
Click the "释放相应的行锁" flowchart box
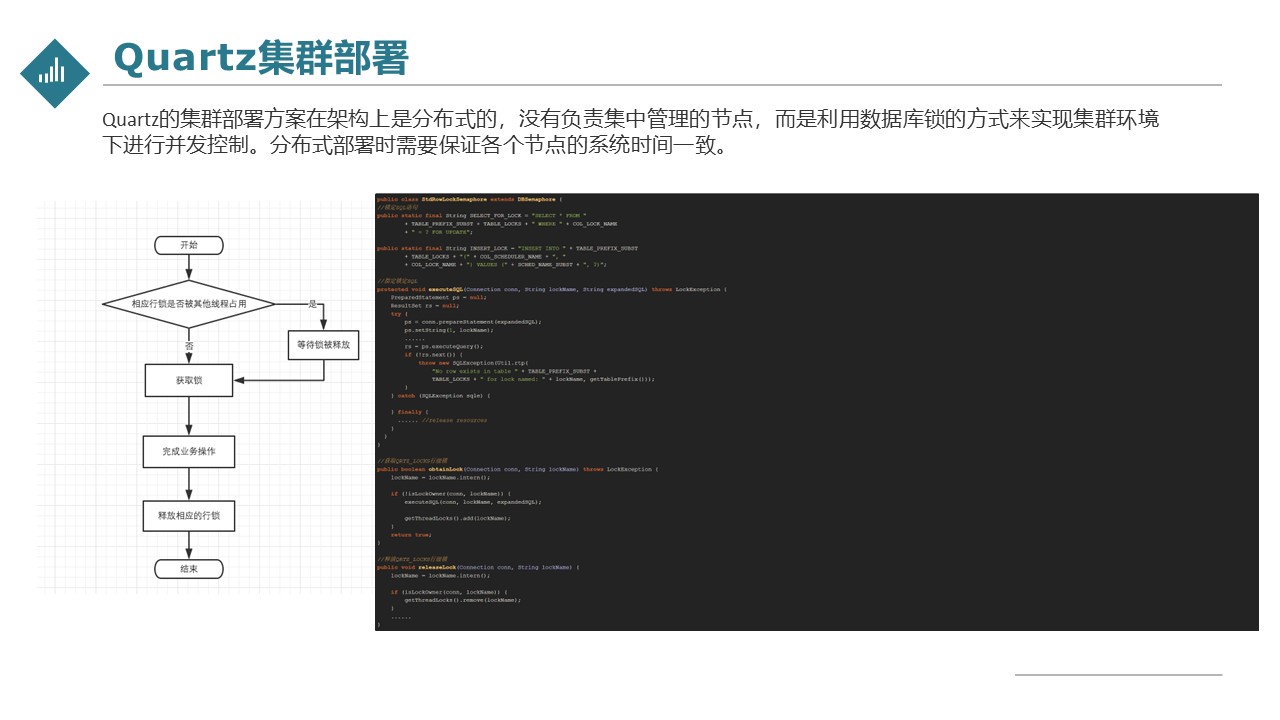tap(189, 516)
